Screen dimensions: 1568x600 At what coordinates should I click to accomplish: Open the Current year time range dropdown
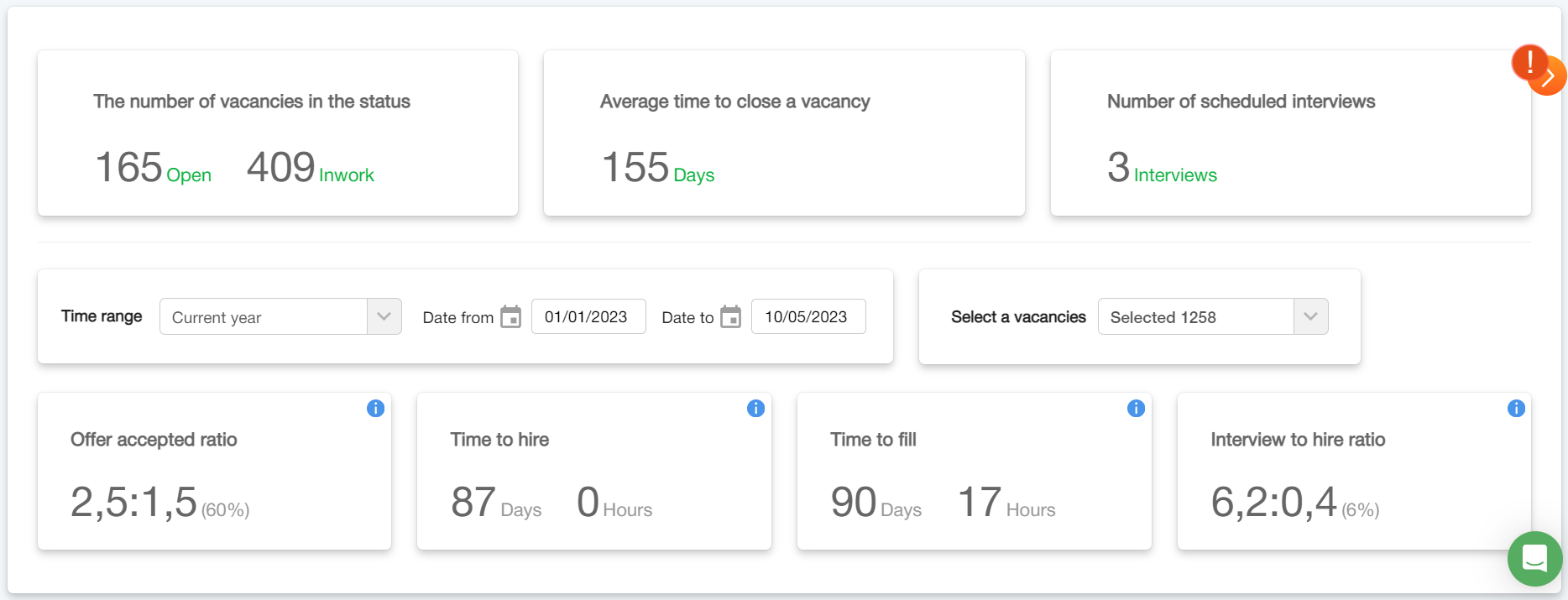point(264,317)
